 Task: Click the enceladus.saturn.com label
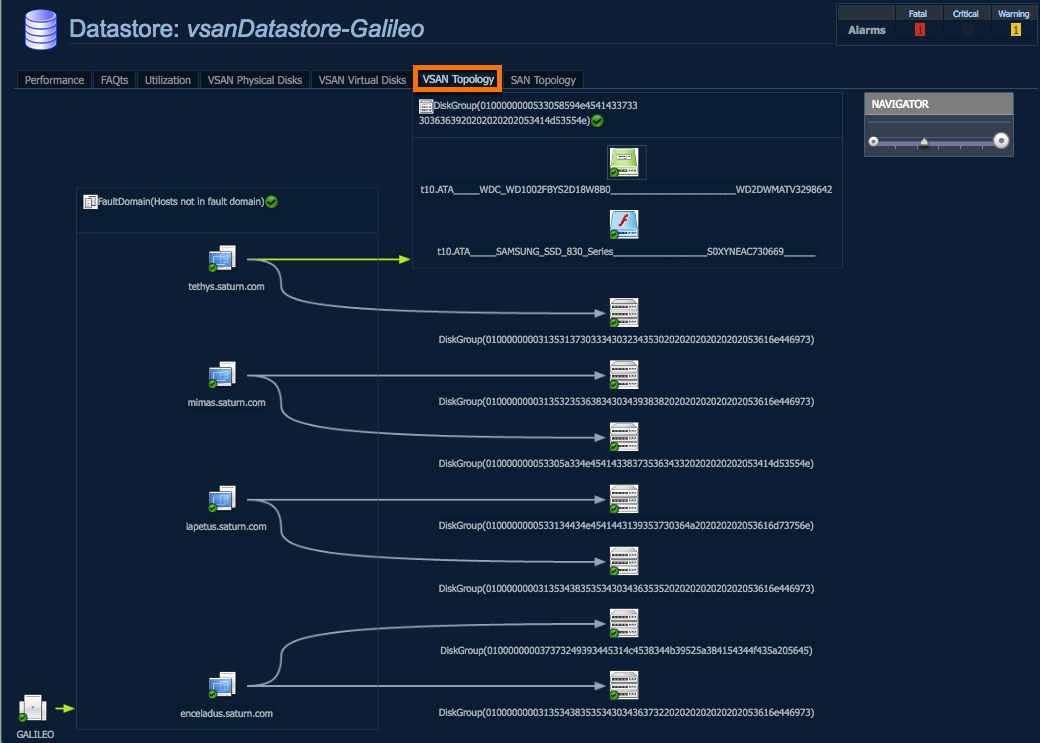[226, 714]
